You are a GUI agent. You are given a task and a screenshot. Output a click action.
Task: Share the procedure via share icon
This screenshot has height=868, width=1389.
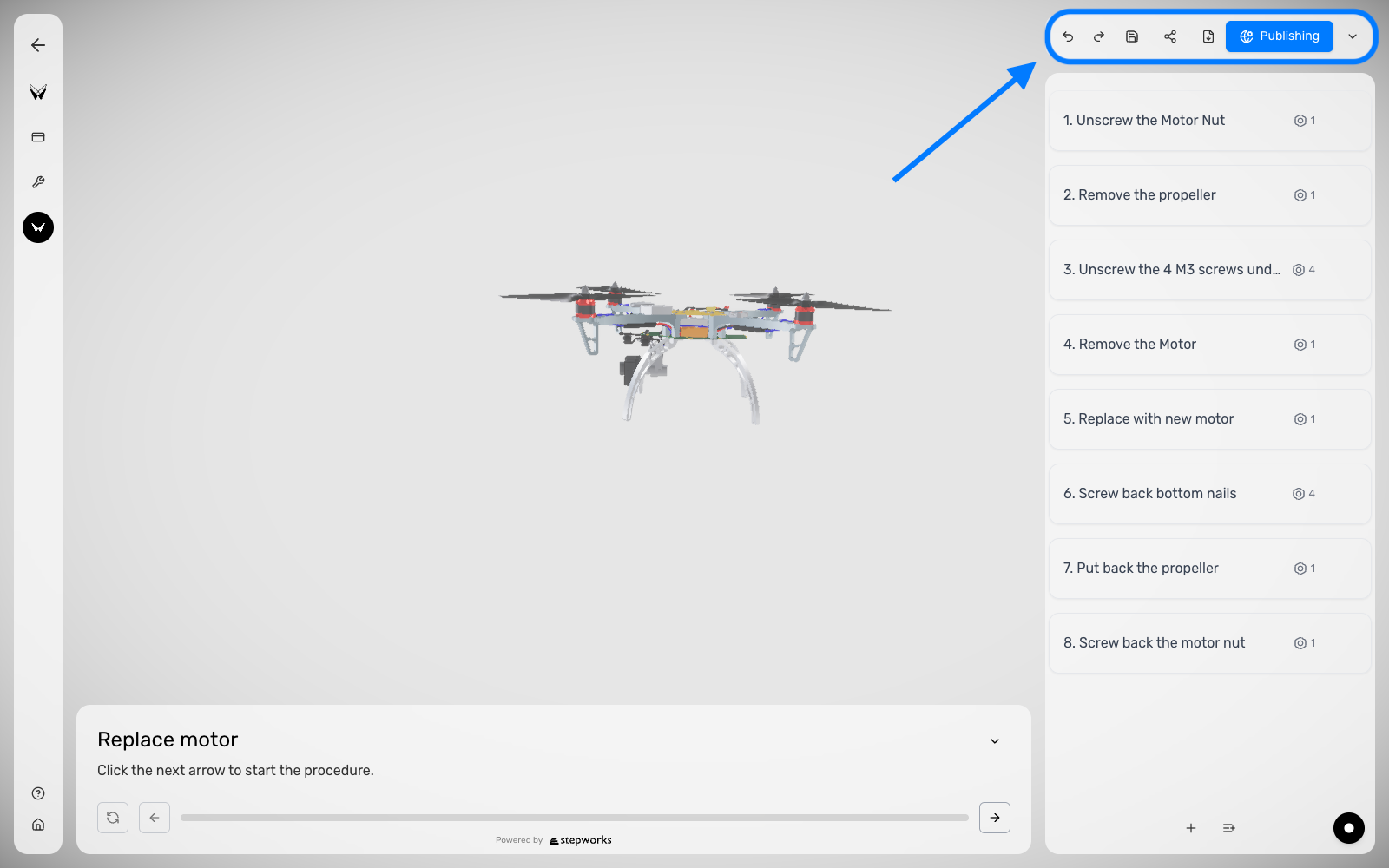point(1170,36)
